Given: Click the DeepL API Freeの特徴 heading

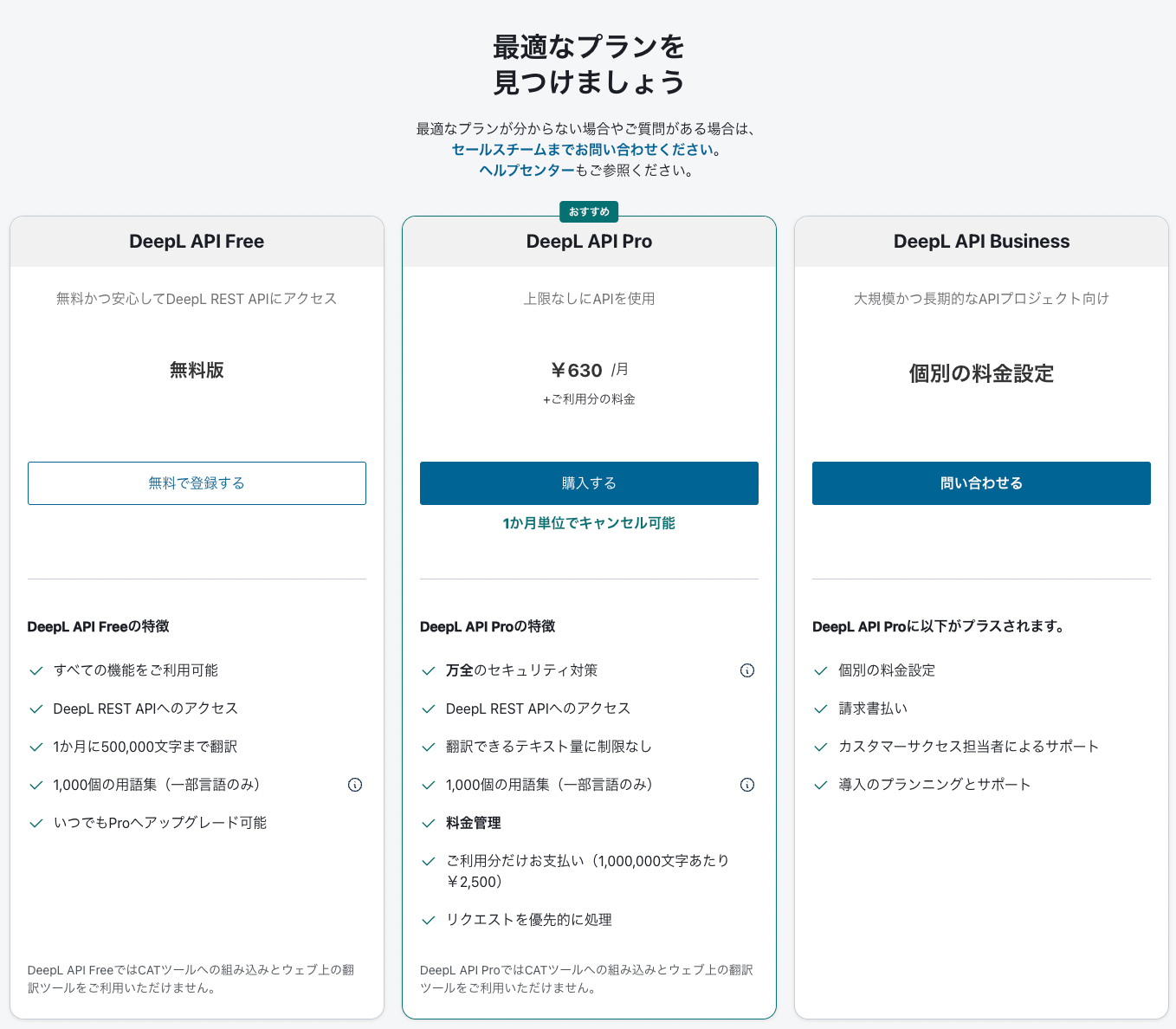Looking at the screenshot, I should point(99,626).
